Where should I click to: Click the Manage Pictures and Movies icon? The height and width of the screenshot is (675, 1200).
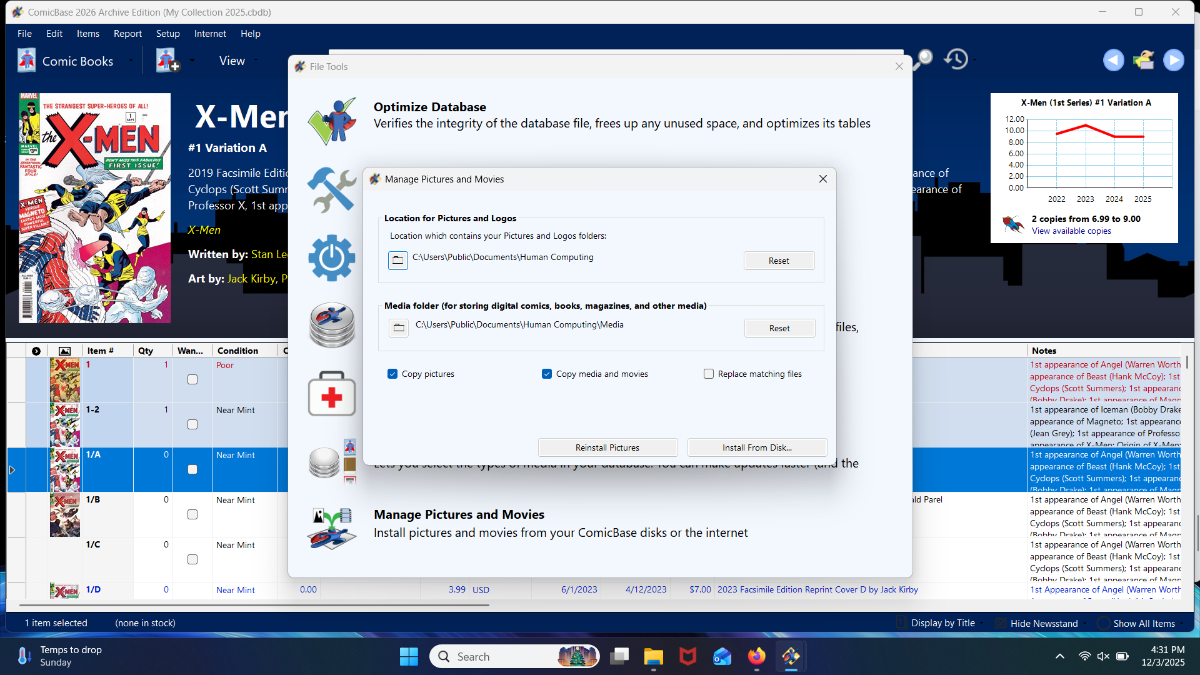tap(332, 528)
